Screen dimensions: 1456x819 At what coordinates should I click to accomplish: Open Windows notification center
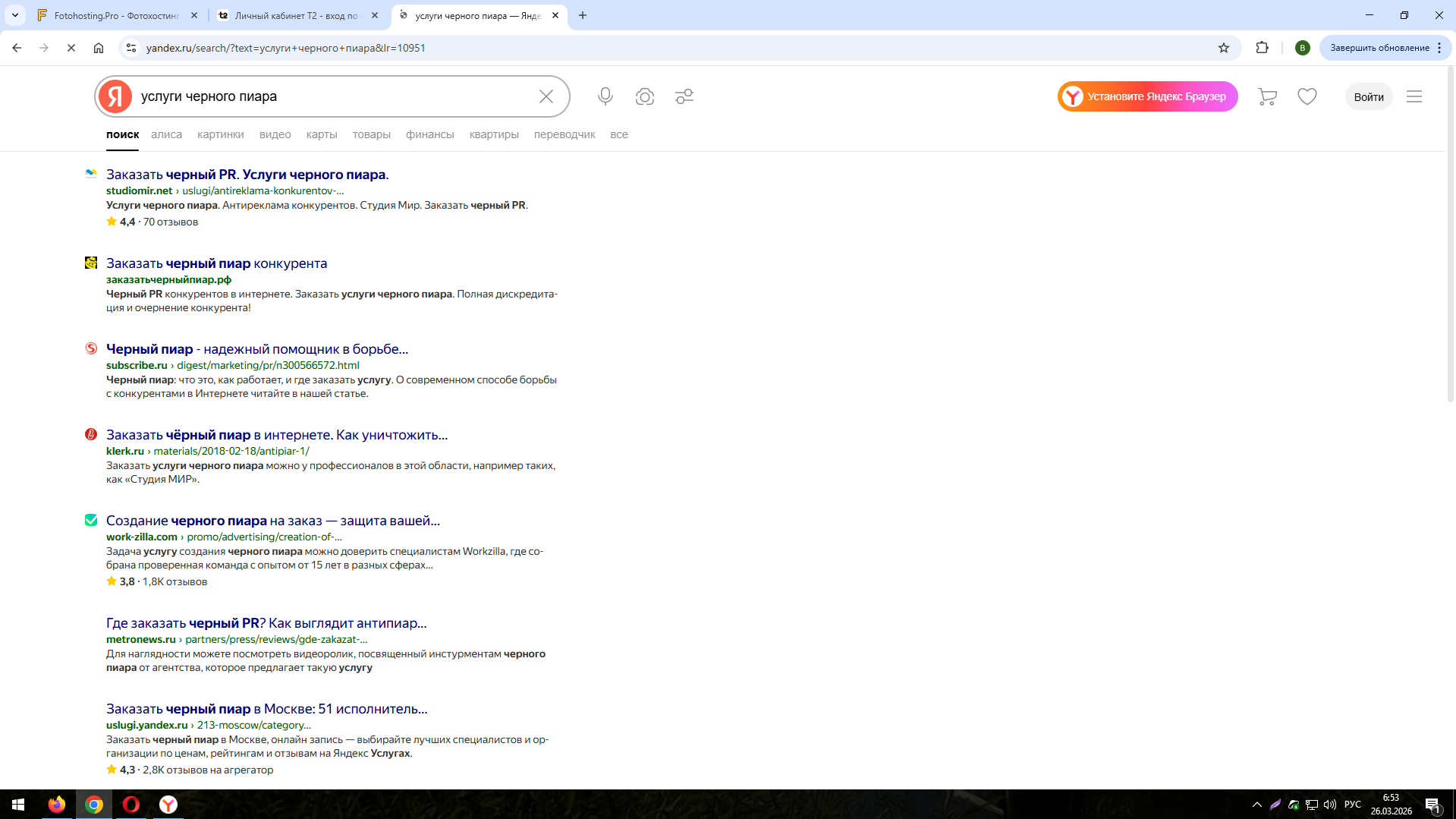1433,805
